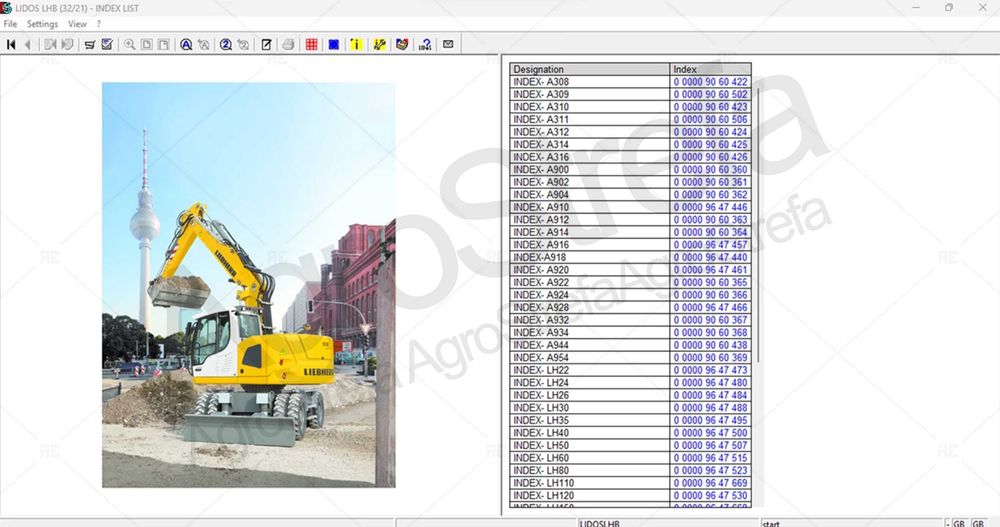Select the INDEX- A312 row

[x=630, y=132]
